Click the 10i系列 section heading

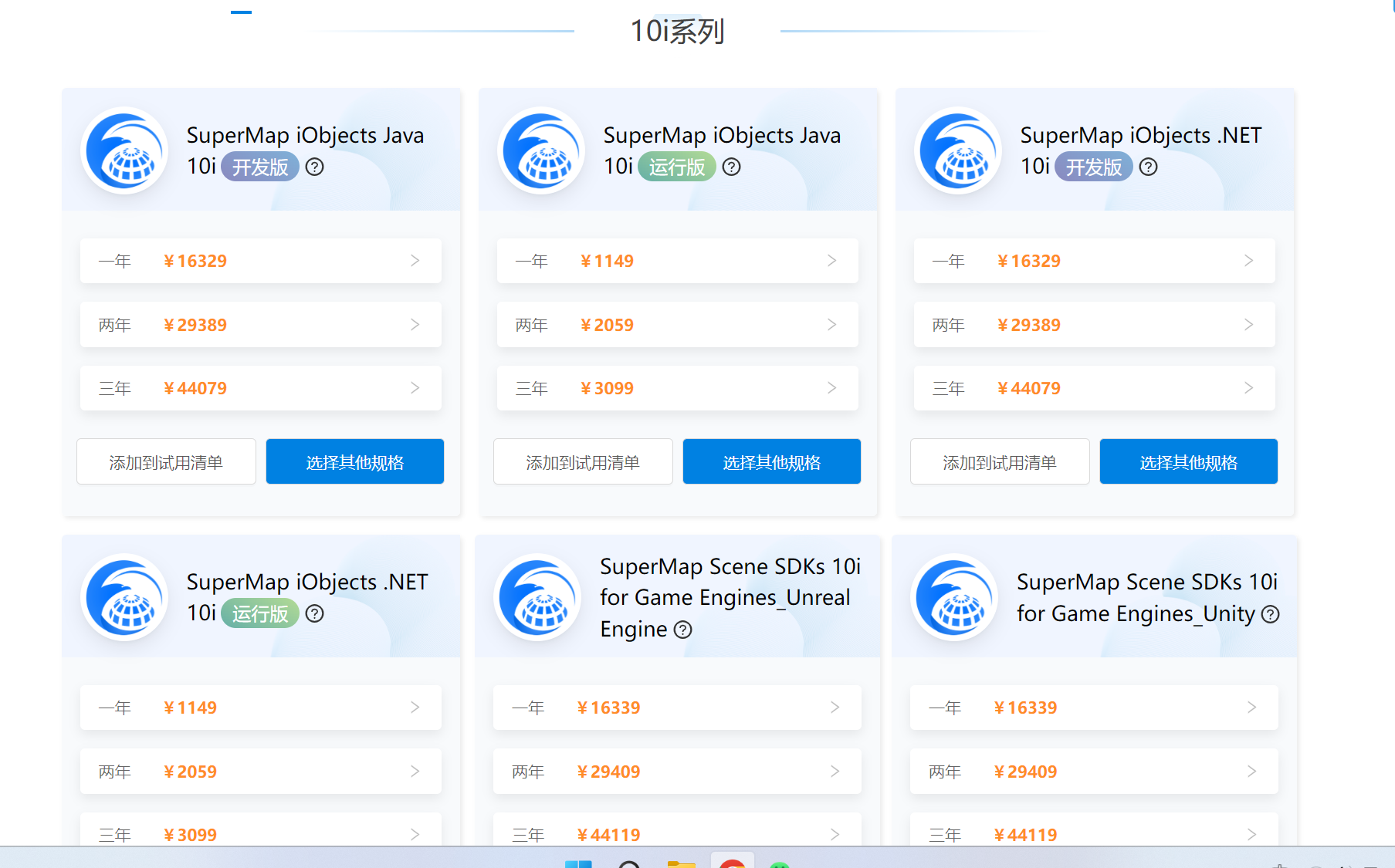point(677,31)
